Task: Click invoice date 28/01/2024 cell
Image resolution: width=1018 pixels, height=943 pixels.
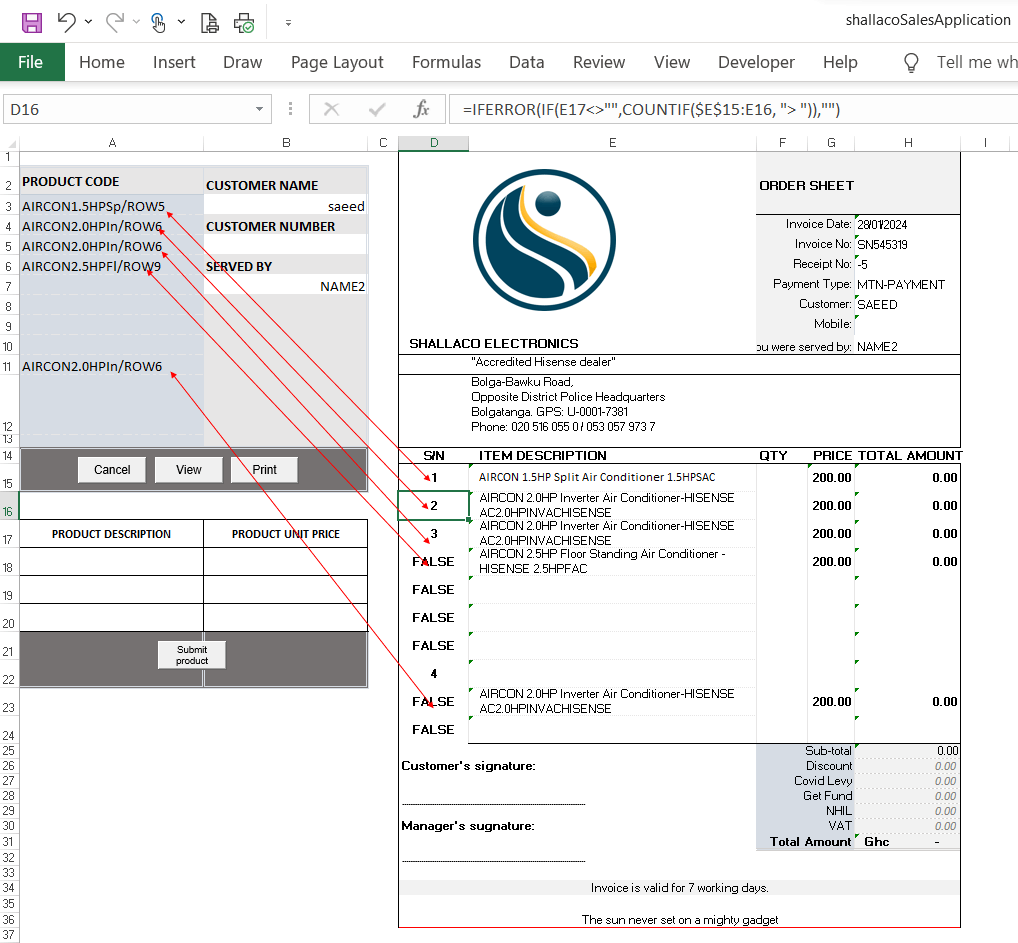Action: [907, 224]
